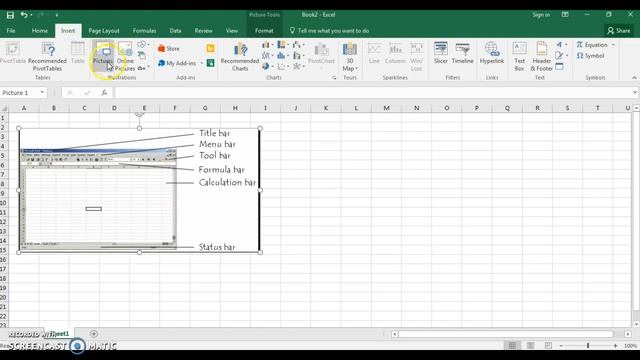Switch to the Page Layout tab
Screen dimensions: 640x360
click(104, 31)
